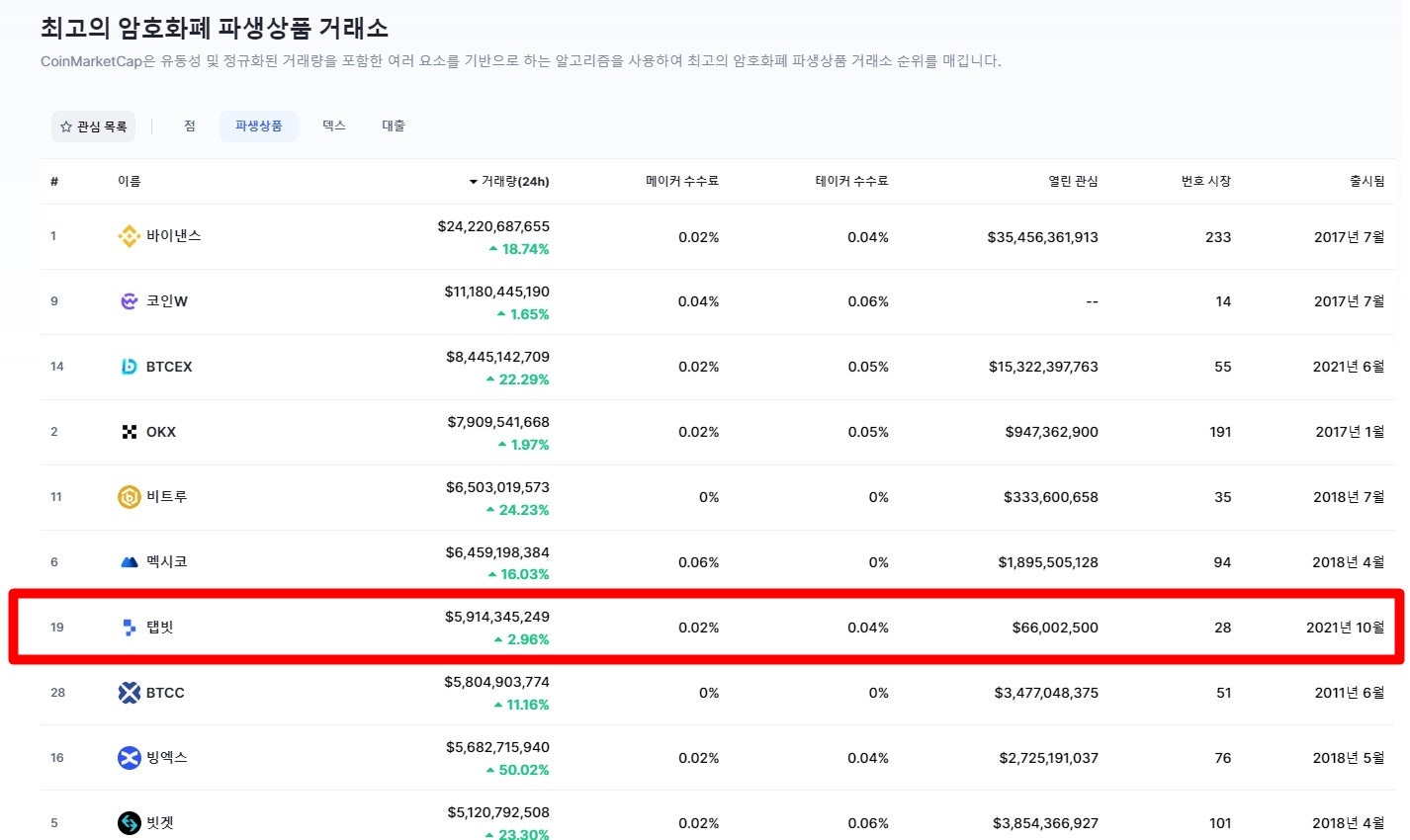1410x840 pixels.
Task: Click the 탭빗 exchange logo icon
Action: [130, 628]
